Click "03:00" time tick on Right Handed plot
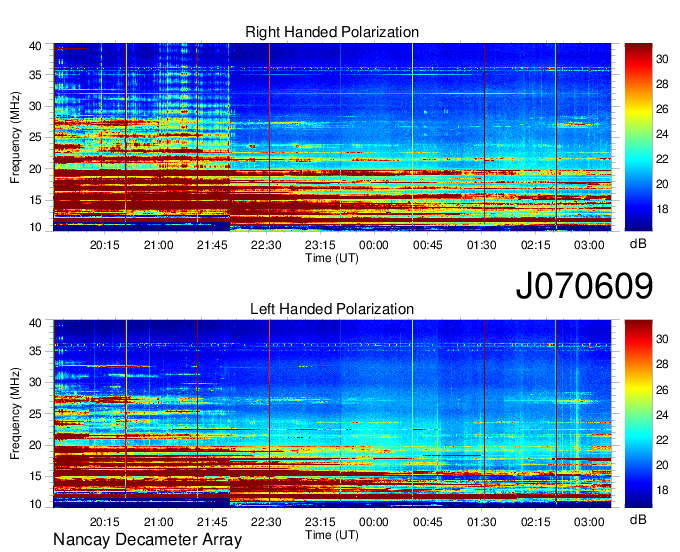The height and width of the screenshot is (552, 680). [589, 245]
